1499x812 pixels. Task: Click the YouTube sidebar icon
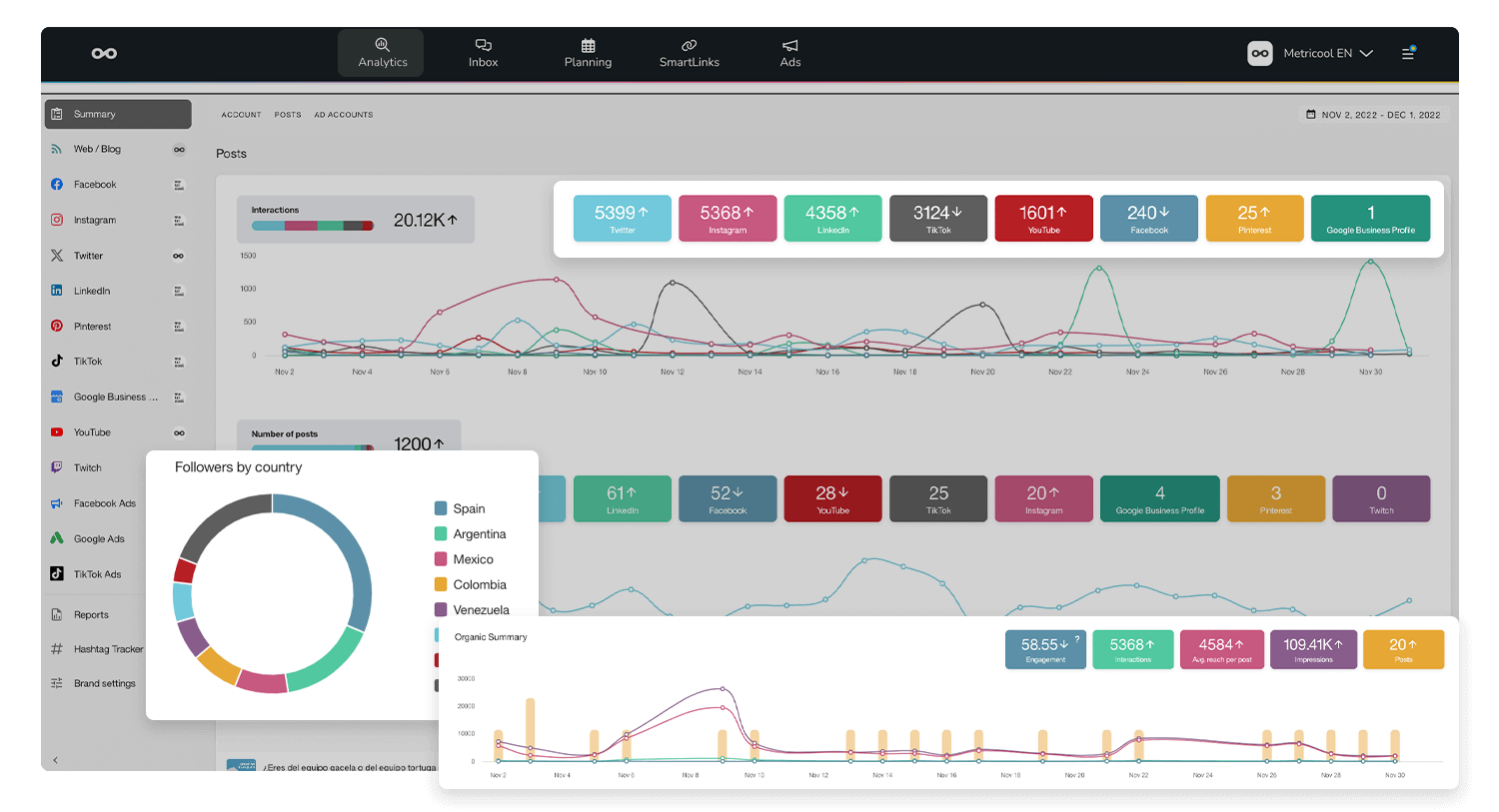57,432
